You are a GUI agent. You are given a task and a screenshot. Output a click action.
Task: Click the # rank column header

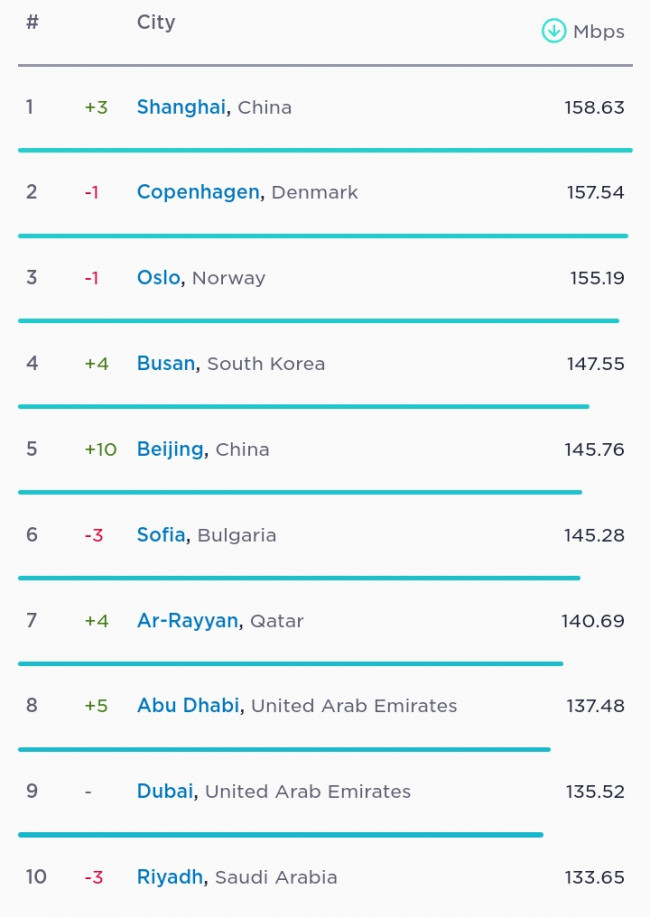[32, 22]
